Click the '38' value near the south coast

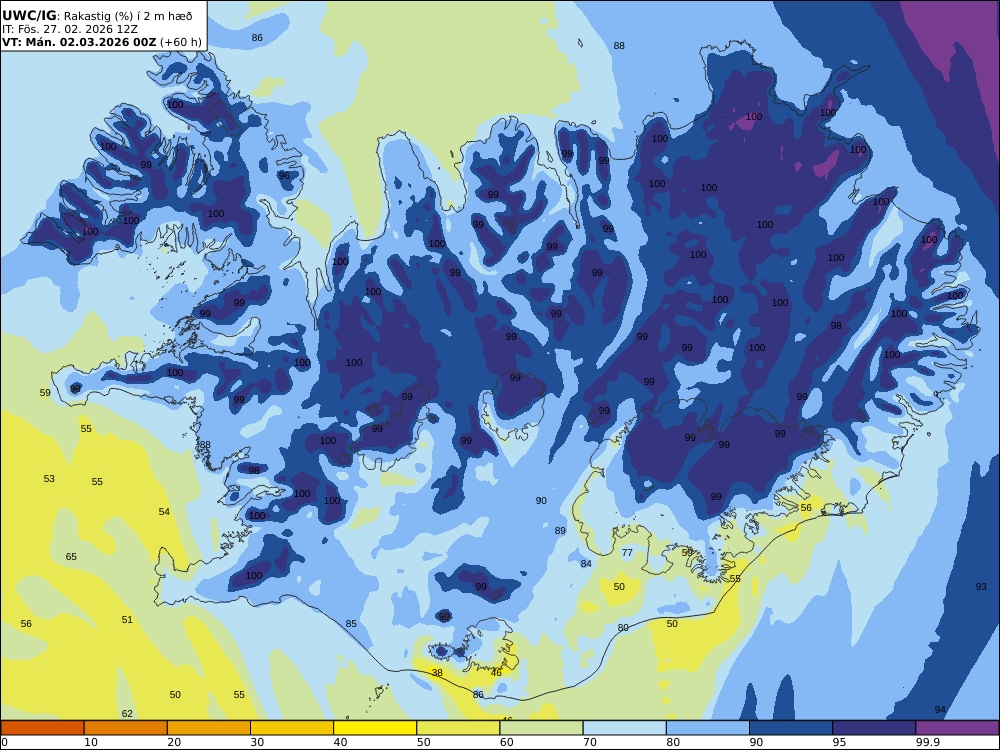(x=437, y=673)
